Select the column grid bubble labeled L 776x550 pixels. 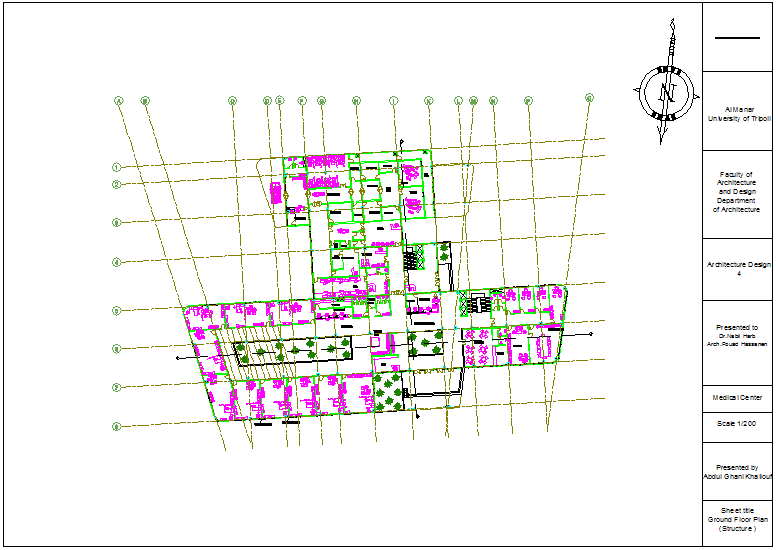point(459,101)
